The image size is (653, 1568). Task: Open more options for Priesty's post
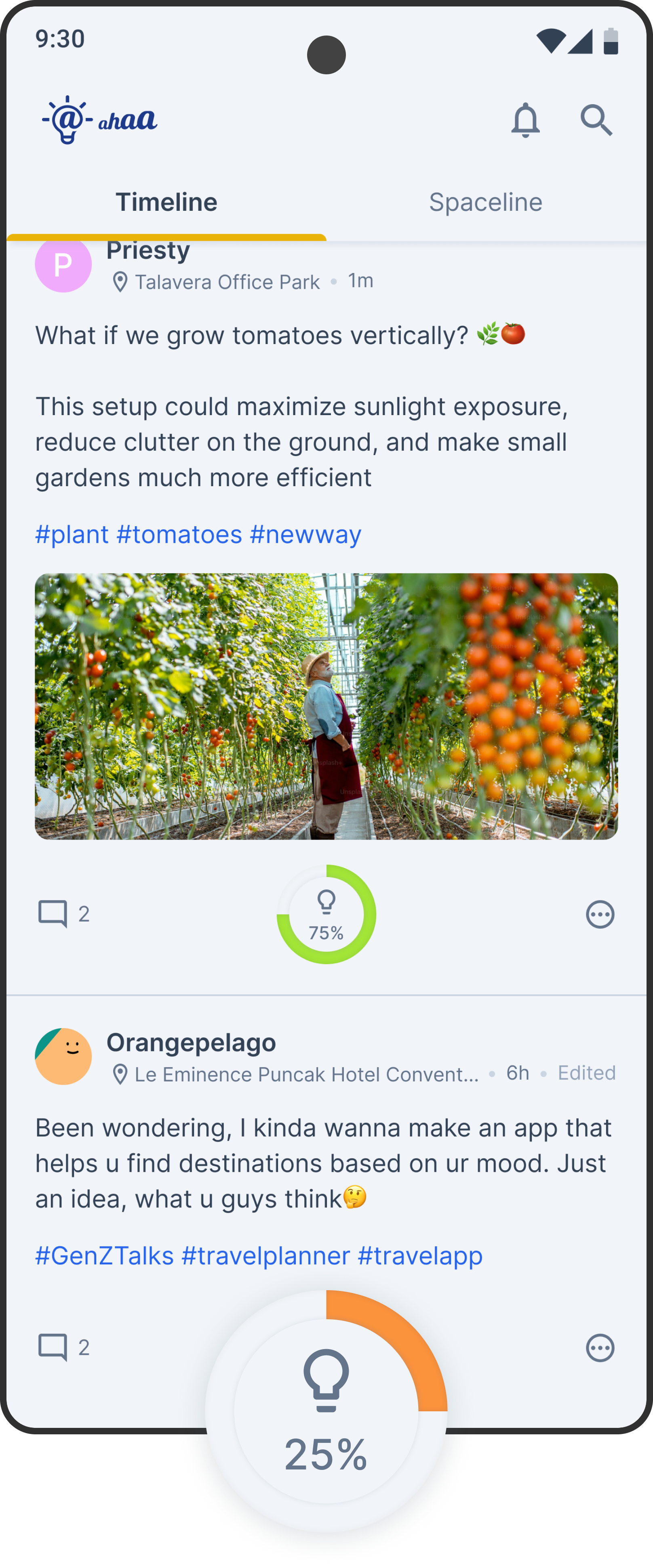600,914
